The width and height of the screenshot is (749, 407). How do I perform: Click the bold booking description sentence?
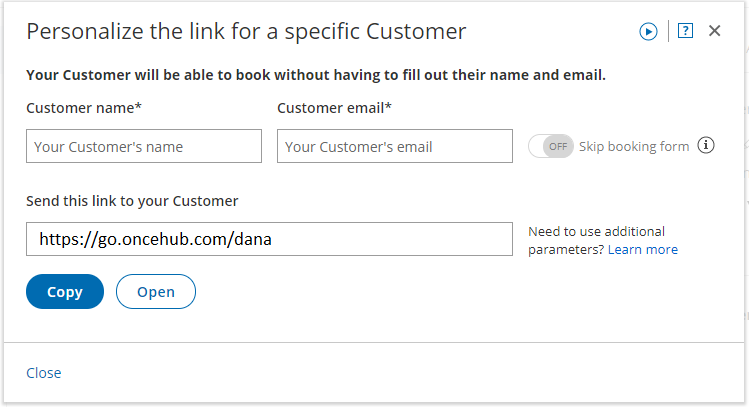point(316,75)
